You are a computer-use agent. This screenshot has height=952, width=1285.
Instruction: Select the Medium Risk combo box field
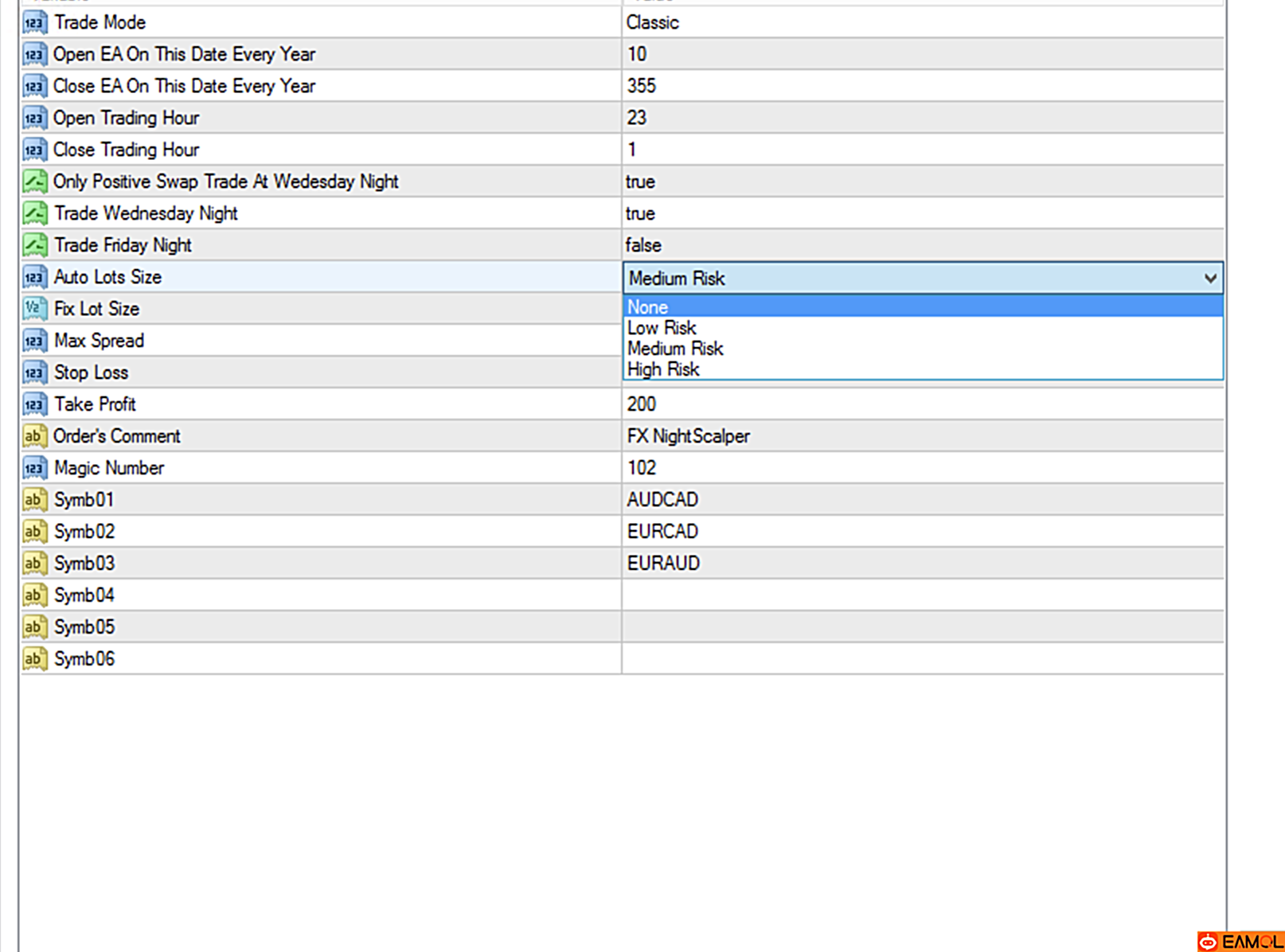coord(923,279)
